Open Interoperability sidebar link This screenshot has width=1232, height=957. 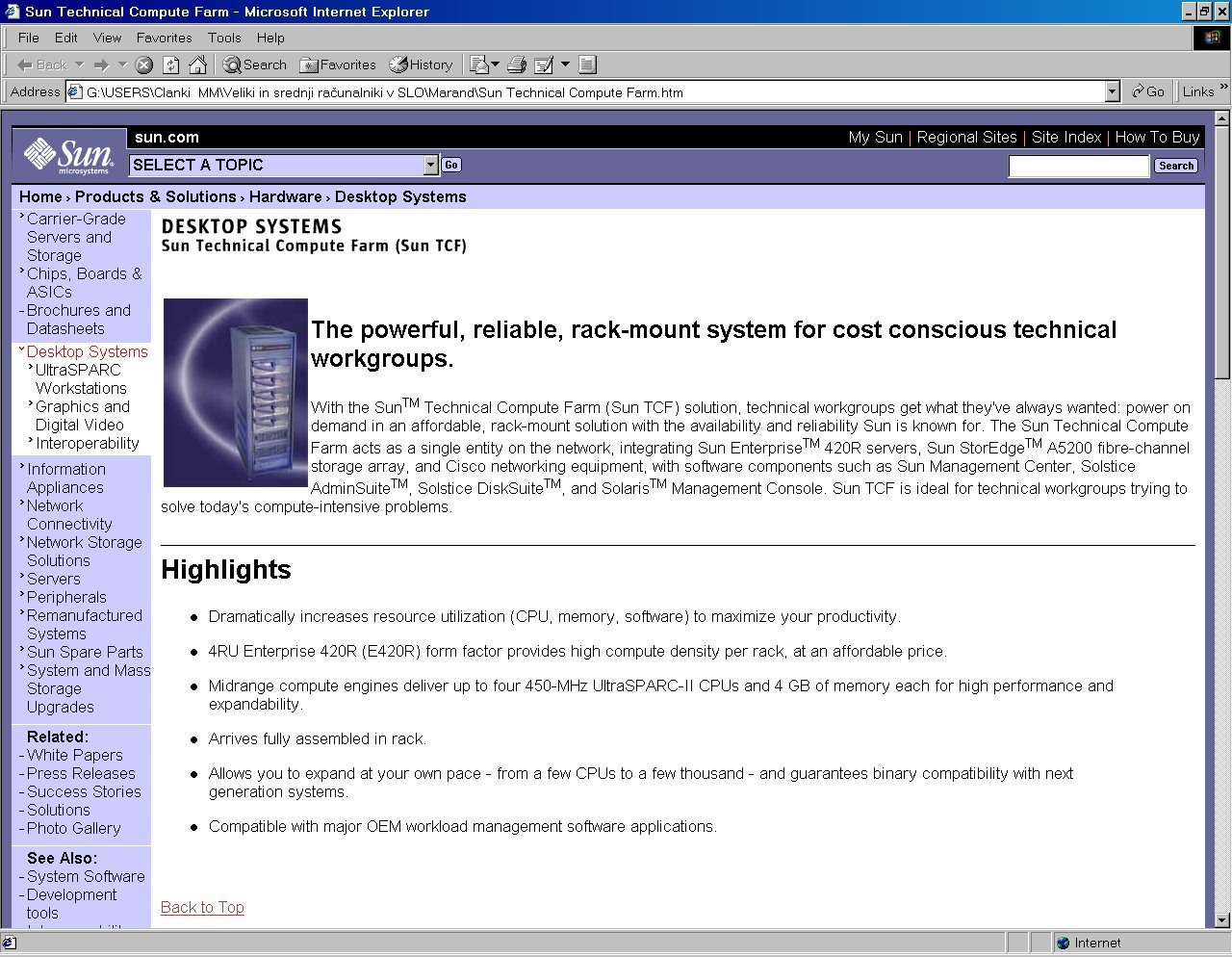[x=88, y=443]
